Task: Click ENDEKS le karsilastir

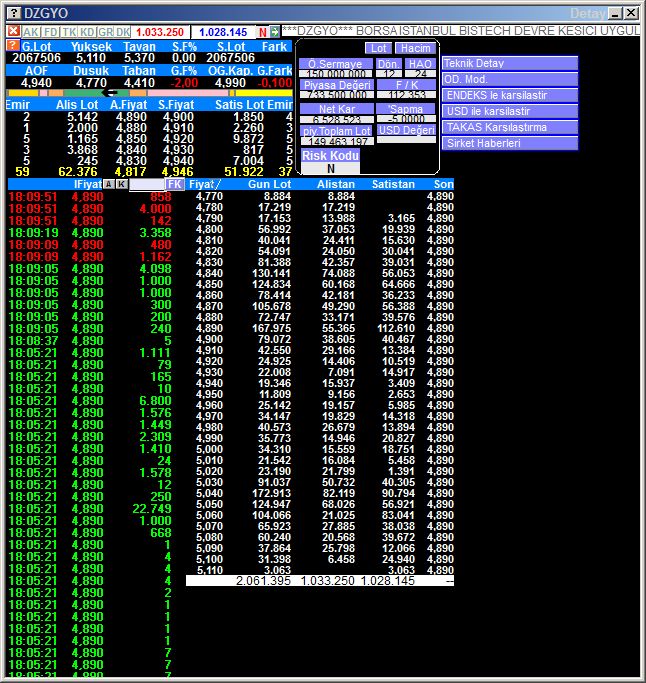Action: pyautogui.click(x=510, y=95)
